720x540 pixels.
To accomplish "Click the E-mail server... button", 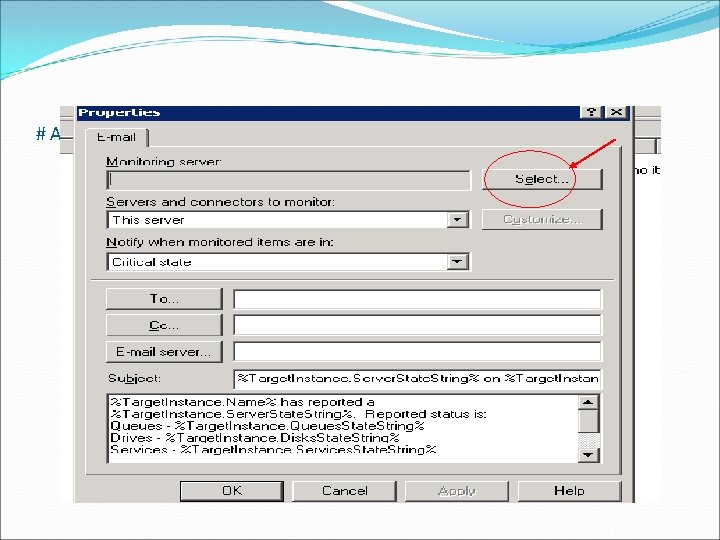I will click(164, 352).
